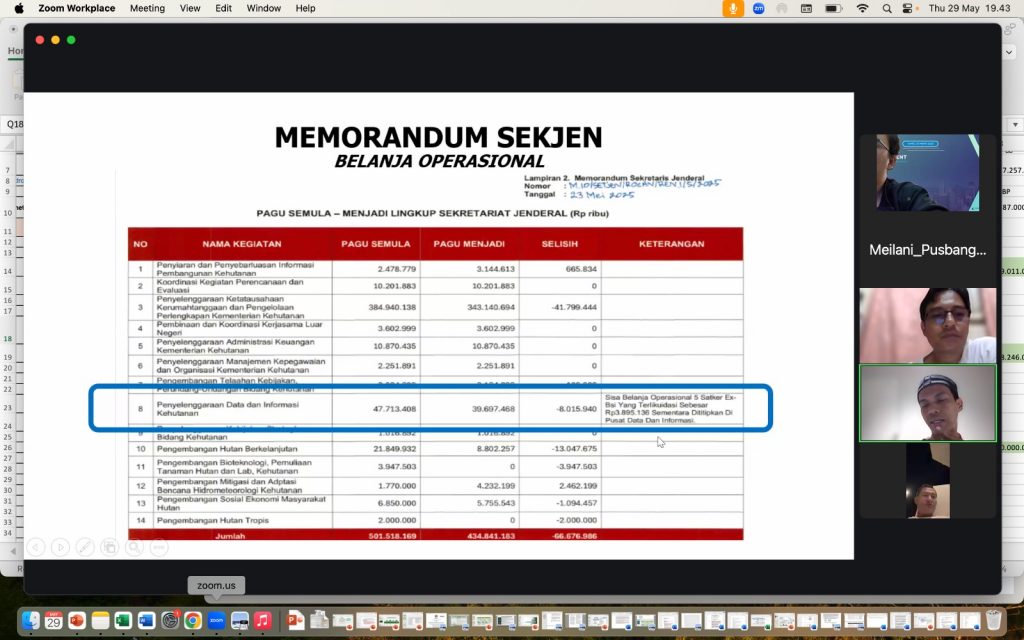Select the pen annotation tool in slideshow
Image resolution: width=1024 pixels, height=640 pixels.
(85, 547)
